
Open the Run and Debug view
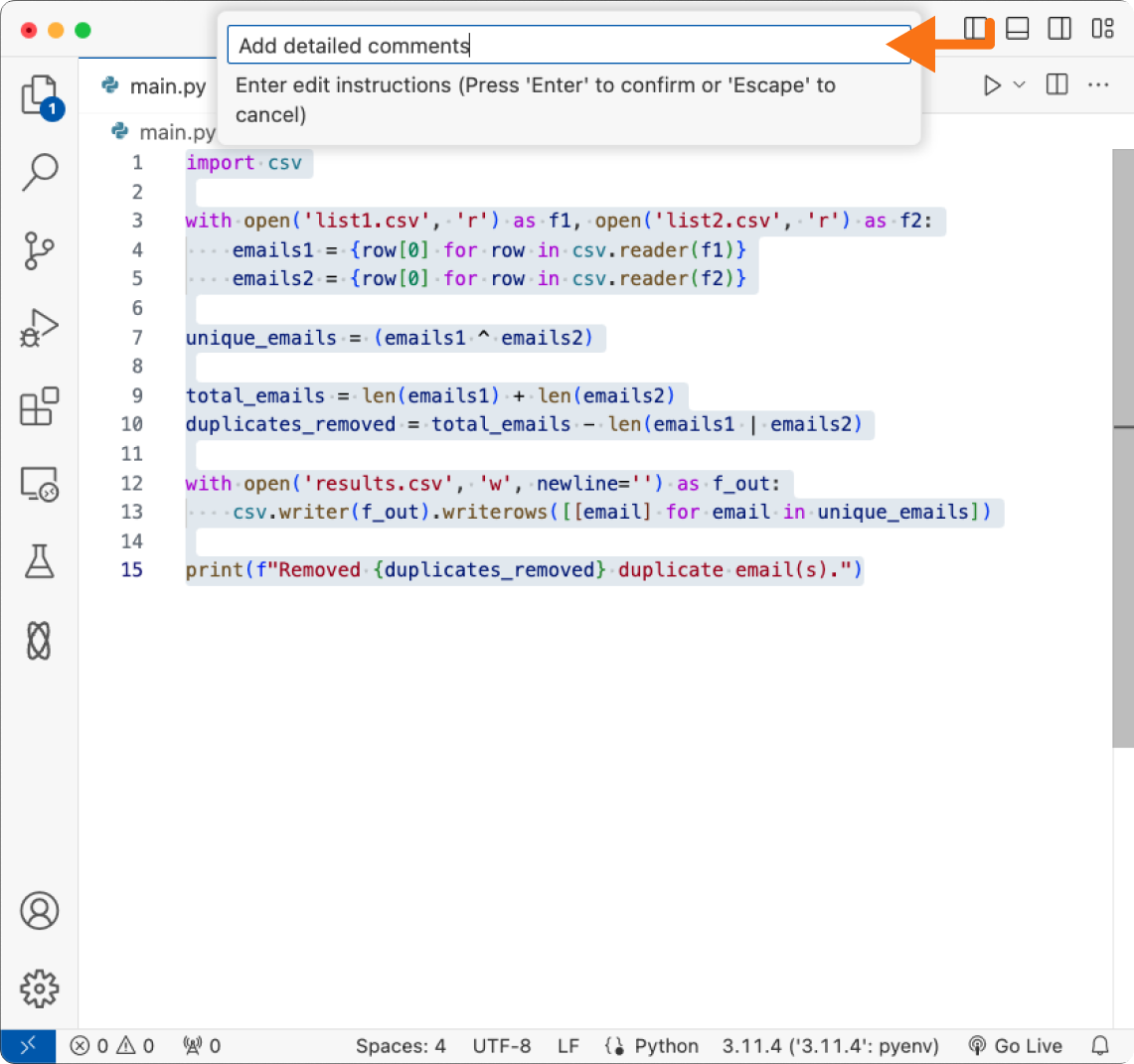coord(39,328)
